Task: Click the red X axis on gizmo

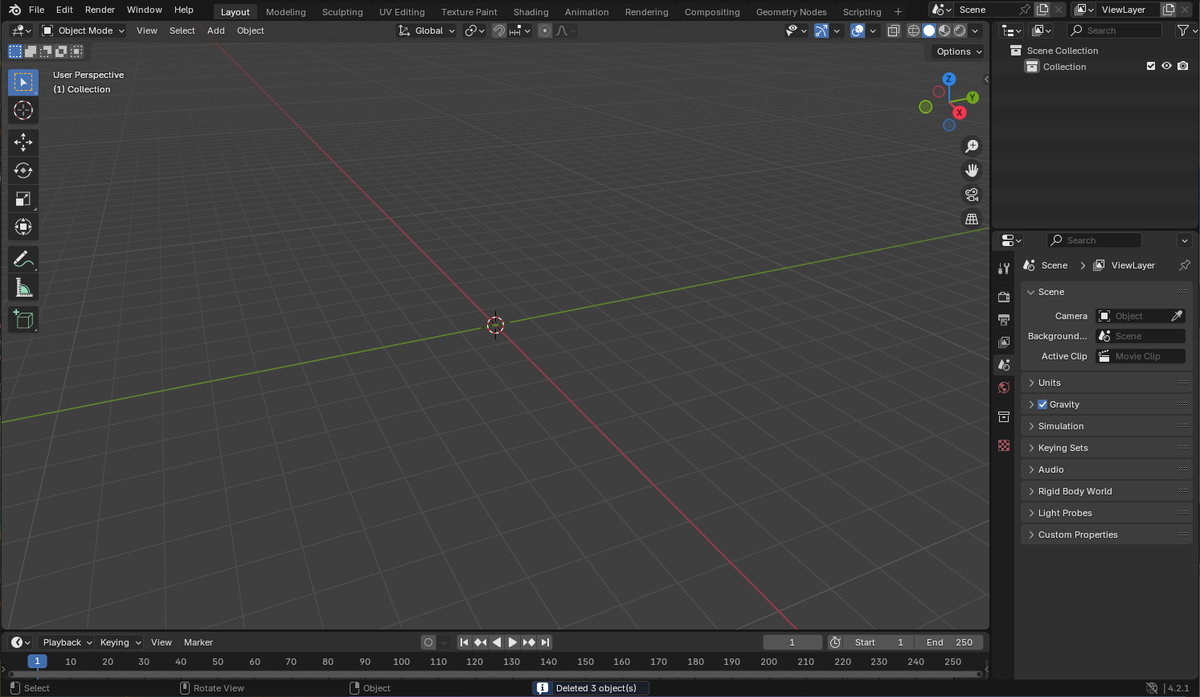Action: click(960, 113)
